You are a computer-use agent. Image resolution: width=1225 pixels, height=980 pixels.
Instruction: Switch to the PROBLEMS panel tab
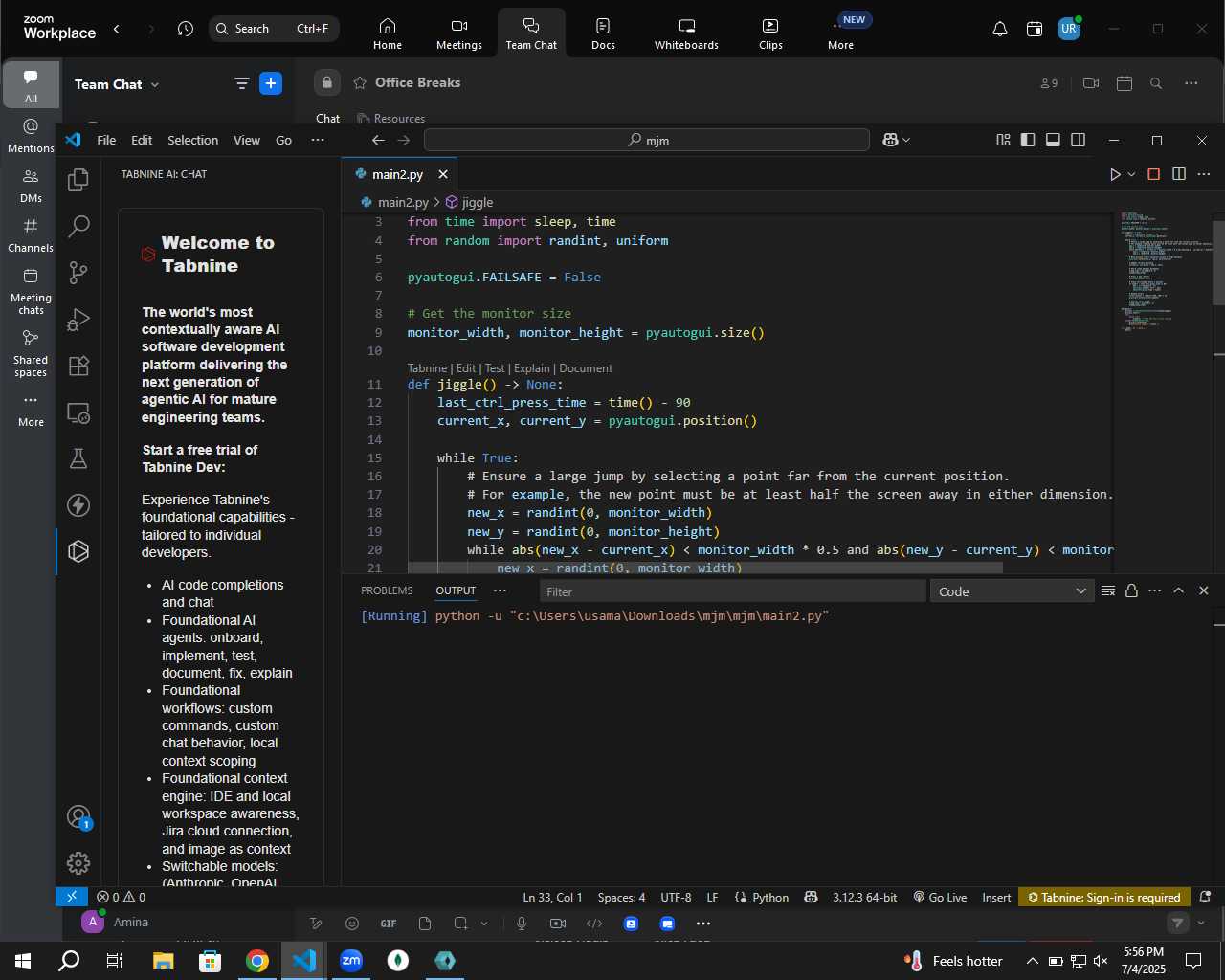coord(387,590)
